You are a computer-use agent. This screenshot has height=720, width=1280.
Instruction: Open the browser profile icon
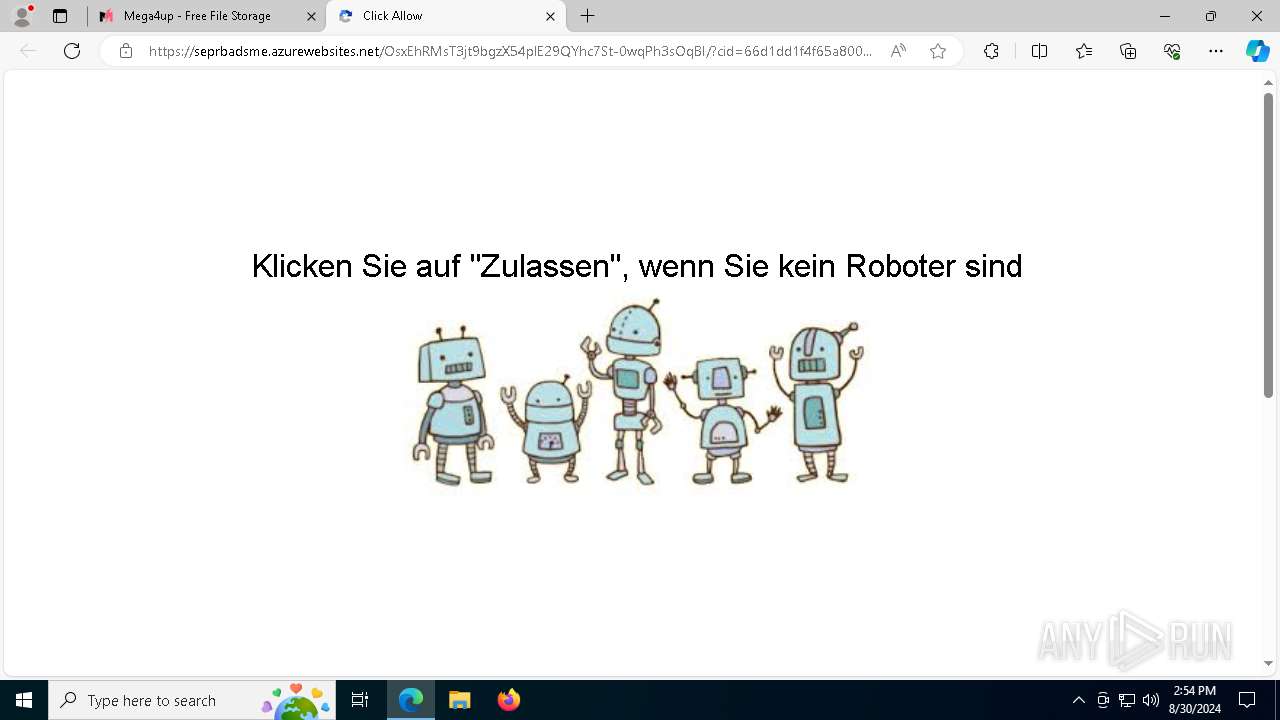(x=22, y=16)
